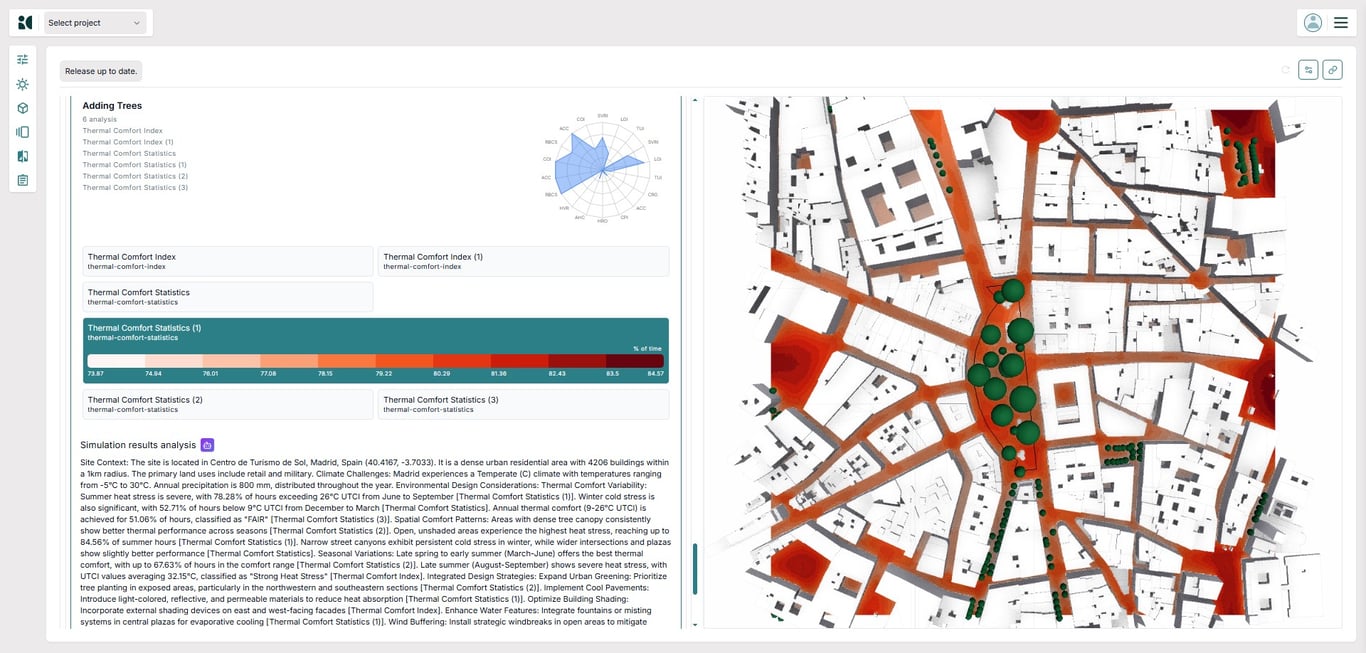Click the scrollbar up arrow of left panel
The height and width of the screenshot is (653, 1366).
pos(695,101)
